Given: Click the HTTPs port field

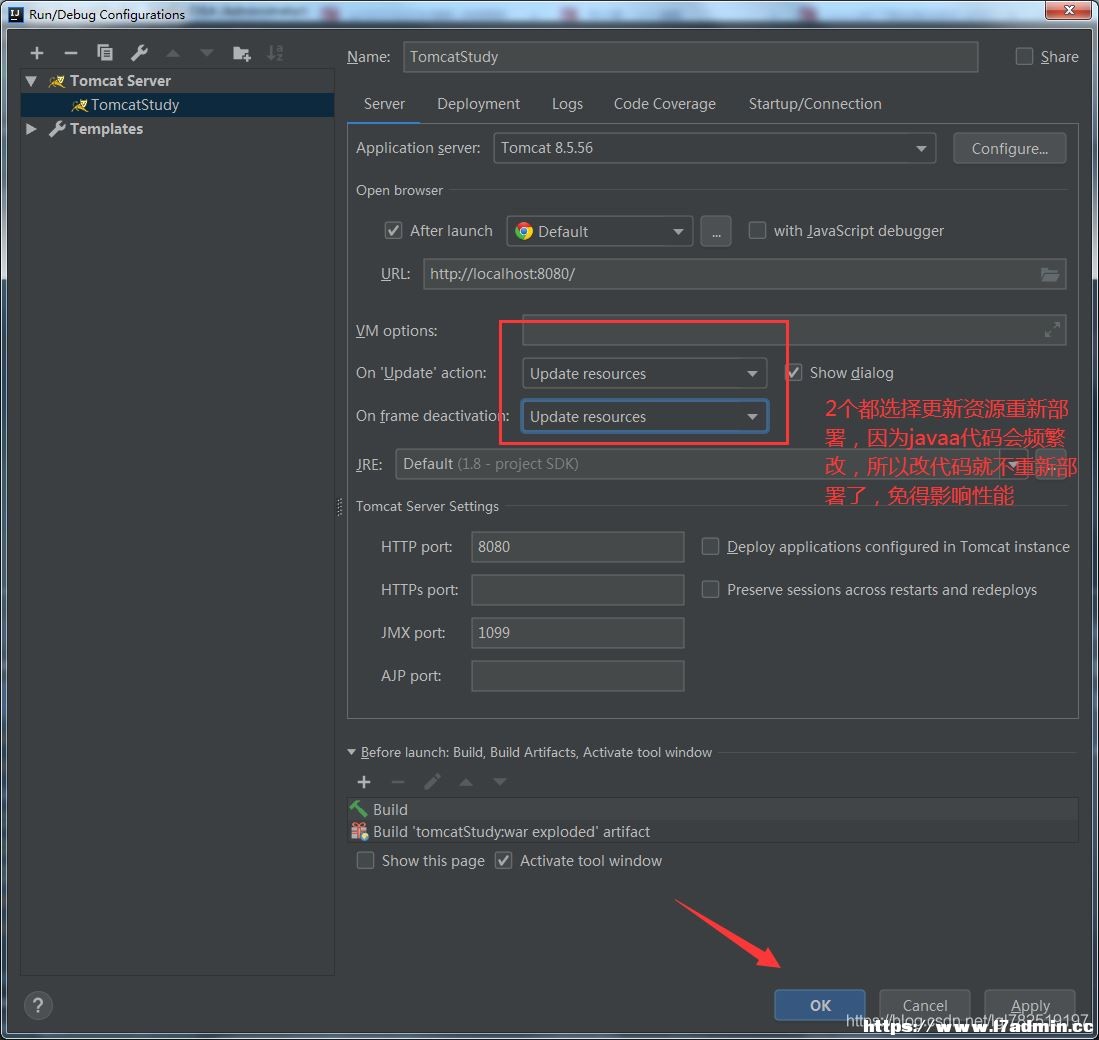Looking at the screenshot, I should pos(578,590).
